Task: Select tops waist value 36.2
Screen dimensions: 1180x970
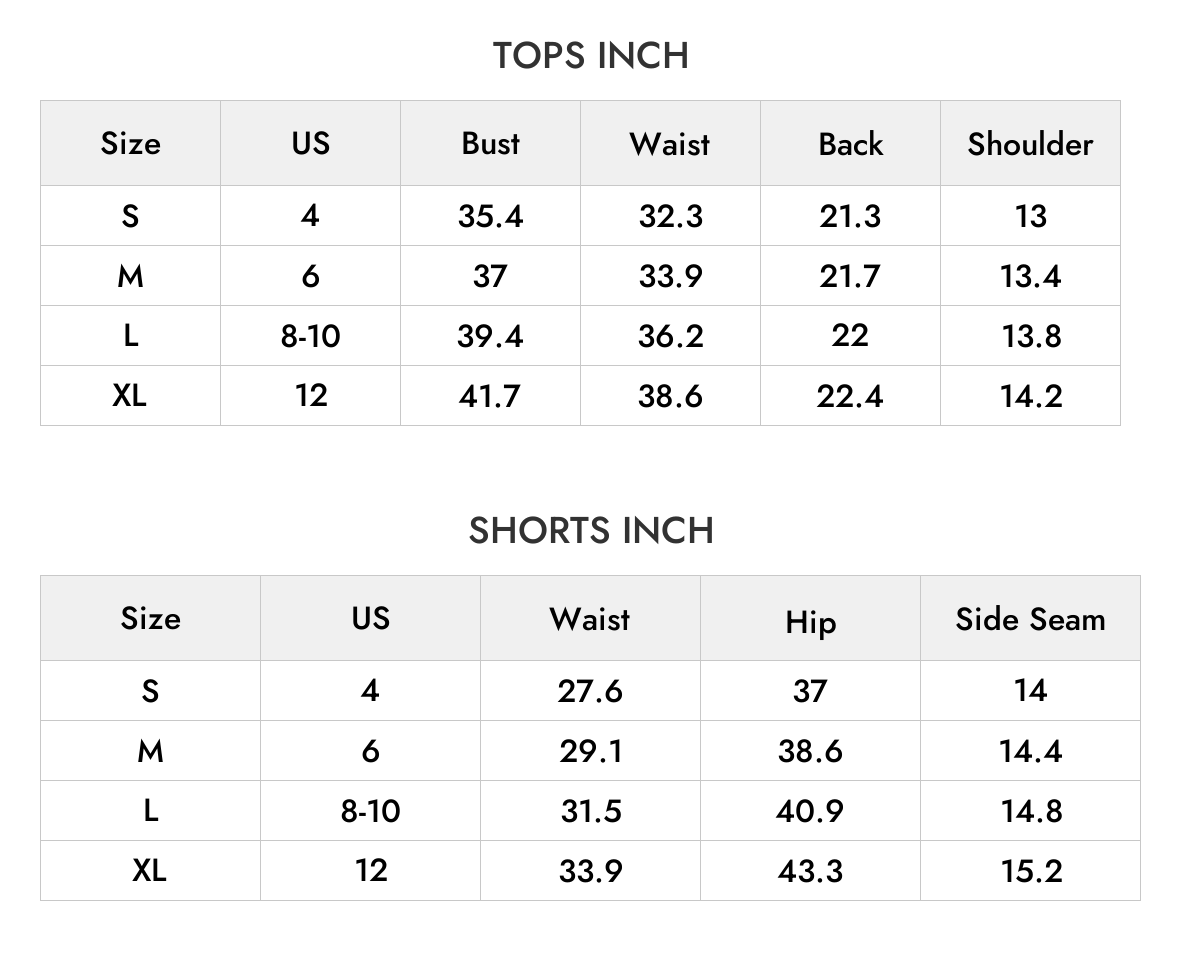Action: point(671,336)
